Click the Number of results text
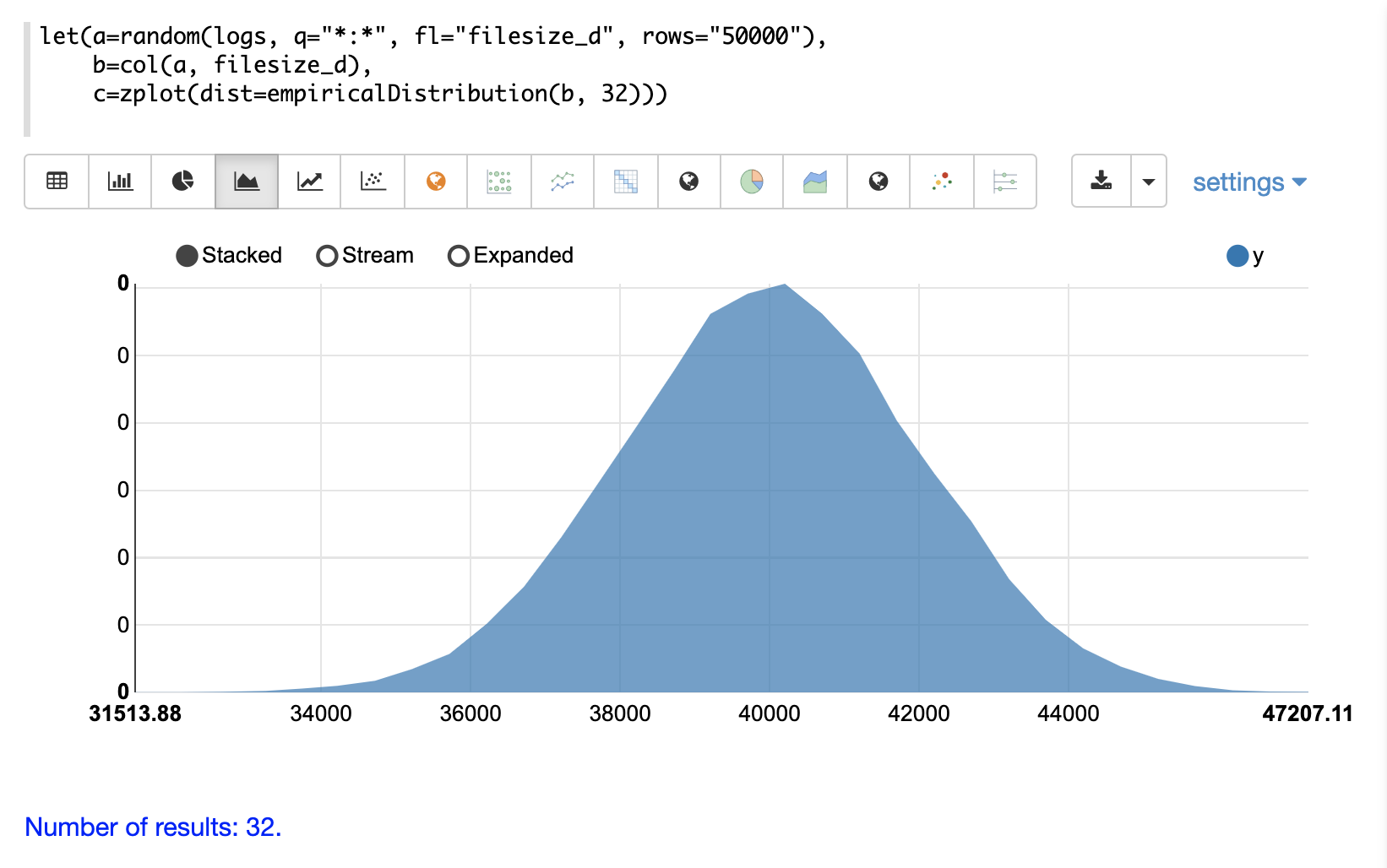This screenshot has width=1387, height=868. pyautogui.click(x=153, y=827)
